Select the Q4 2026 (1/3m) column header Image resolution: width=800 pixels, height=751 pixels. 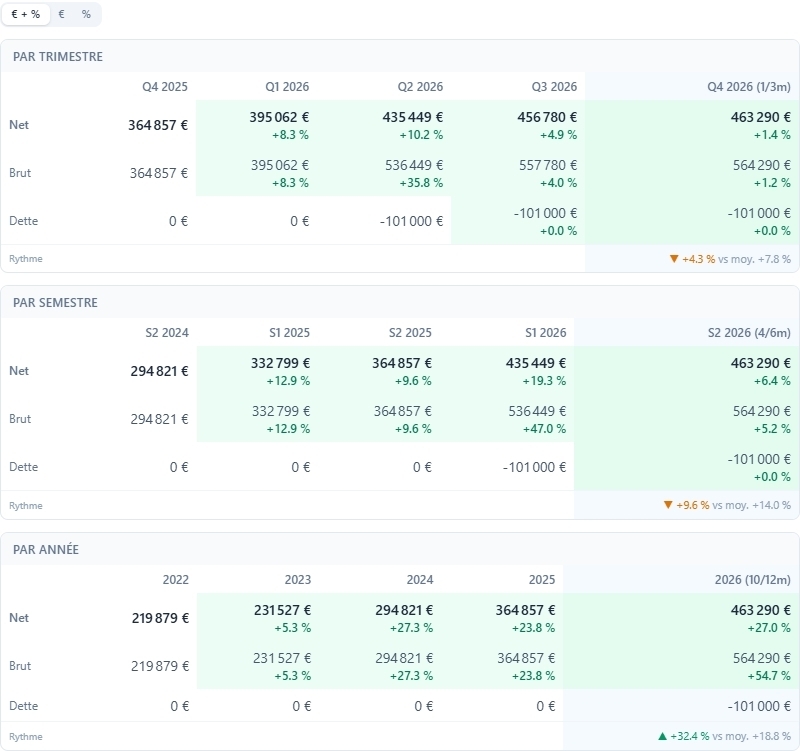[x=748, y=87]
